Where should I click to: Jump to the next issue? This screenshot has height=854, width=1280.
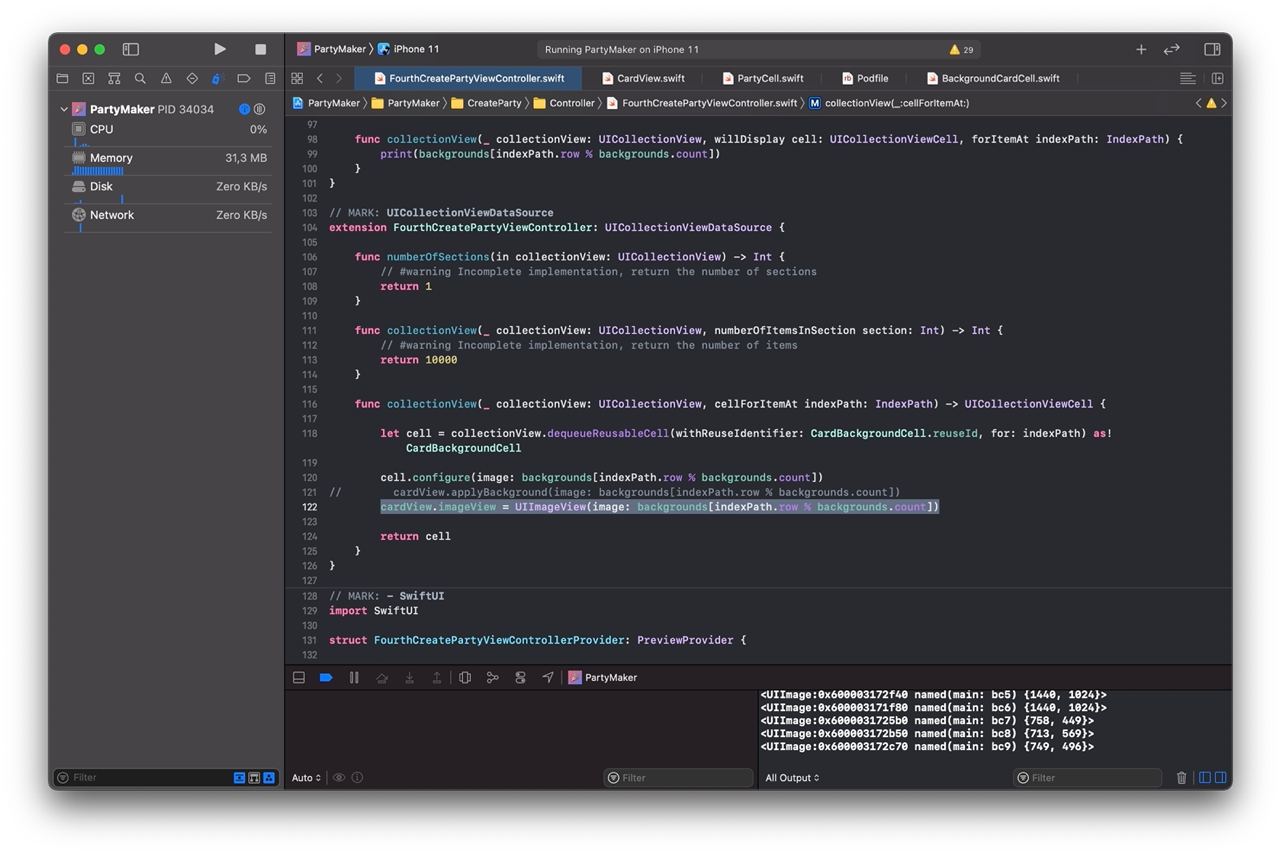click(x=1224, y=103)
